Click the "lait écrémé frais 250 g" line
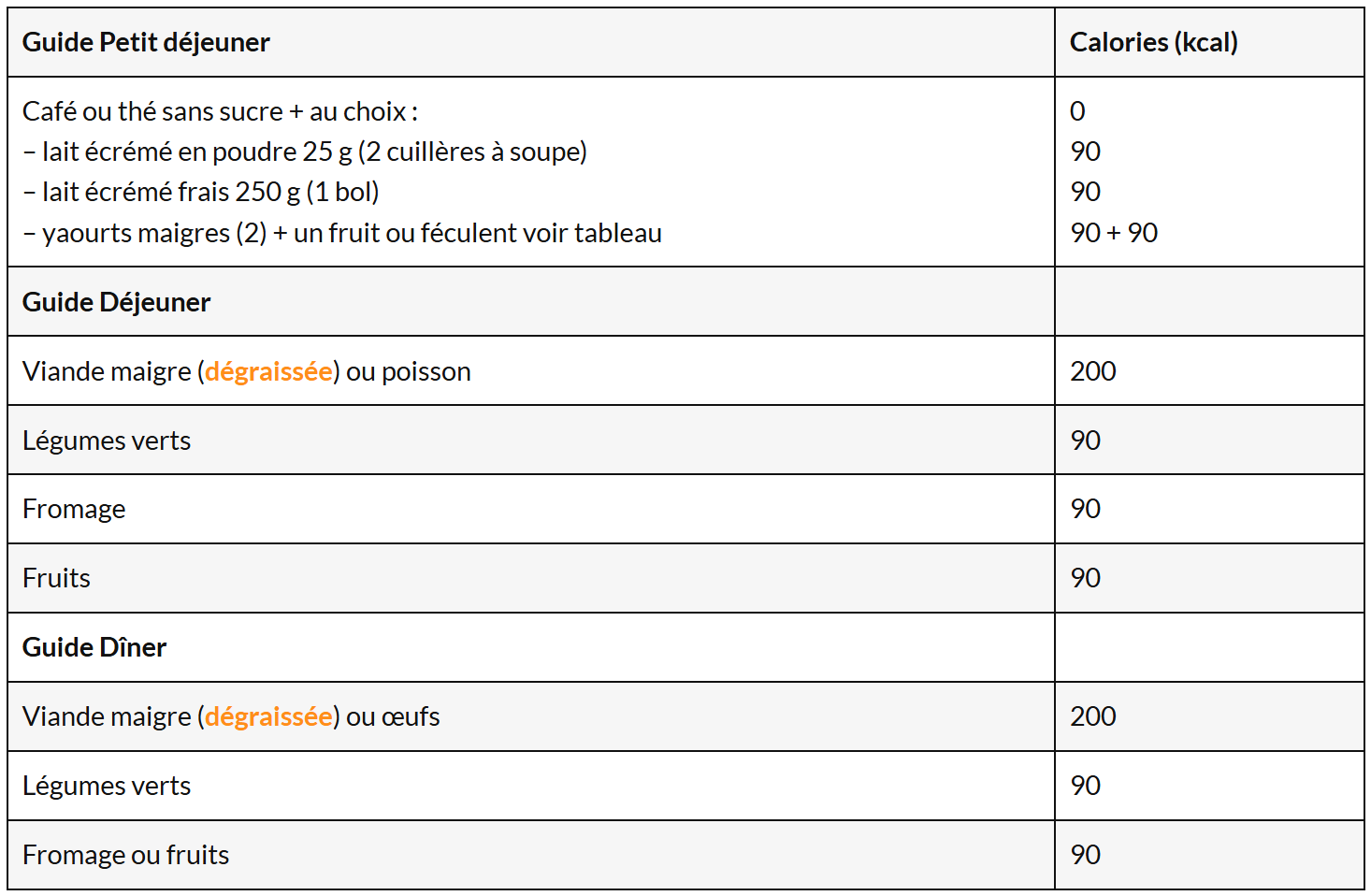 201,192
